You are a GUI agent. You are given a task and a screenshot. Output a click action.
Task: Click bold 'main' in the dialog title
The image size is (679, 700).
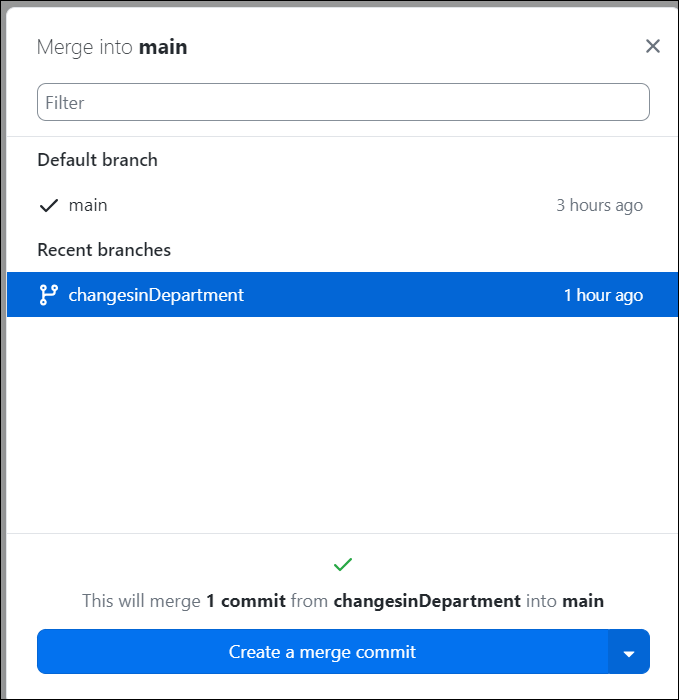pos(163,47)
